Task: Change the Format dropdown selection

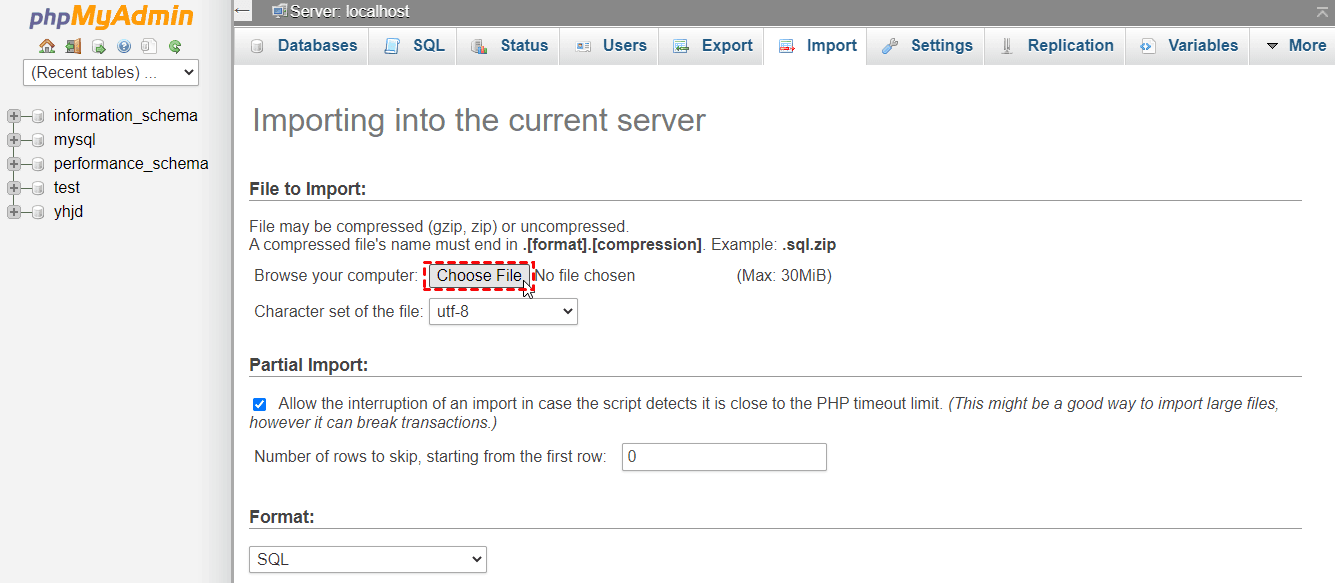Action: [367, 559]
